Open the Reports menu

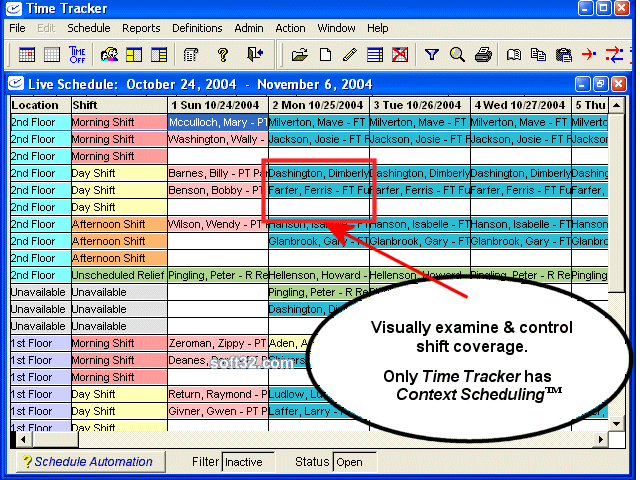click(141, 28)
